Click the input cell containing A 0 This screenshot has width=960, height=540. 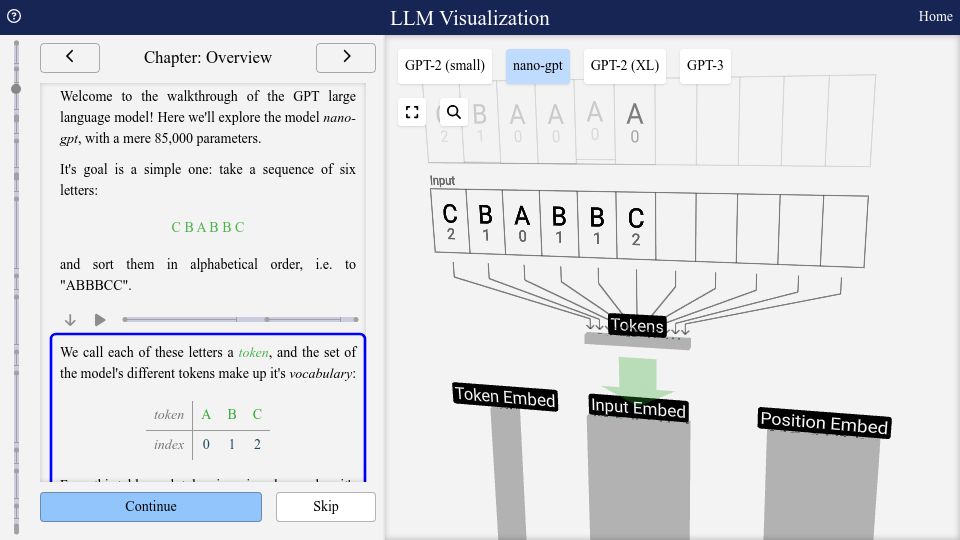tap(522, 223)
